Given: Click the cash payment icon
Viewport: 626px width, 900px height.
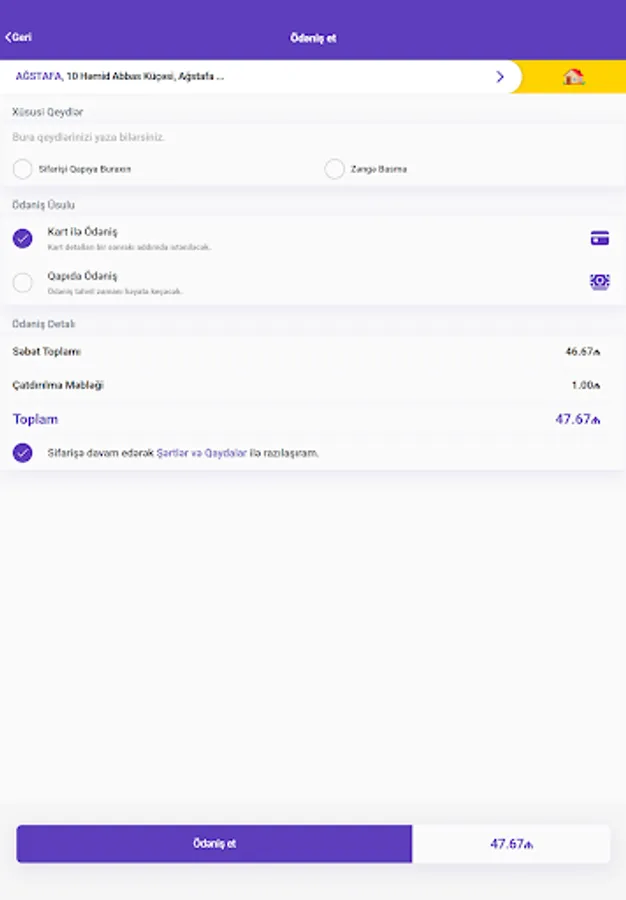Looking at the screenshot, I should point(600,281).
